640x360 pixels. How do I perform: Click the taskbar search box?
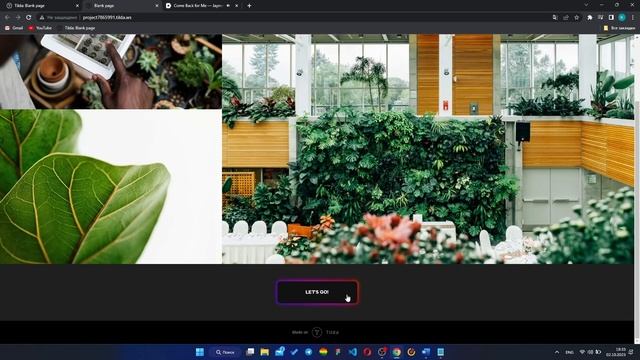point(226,352)
